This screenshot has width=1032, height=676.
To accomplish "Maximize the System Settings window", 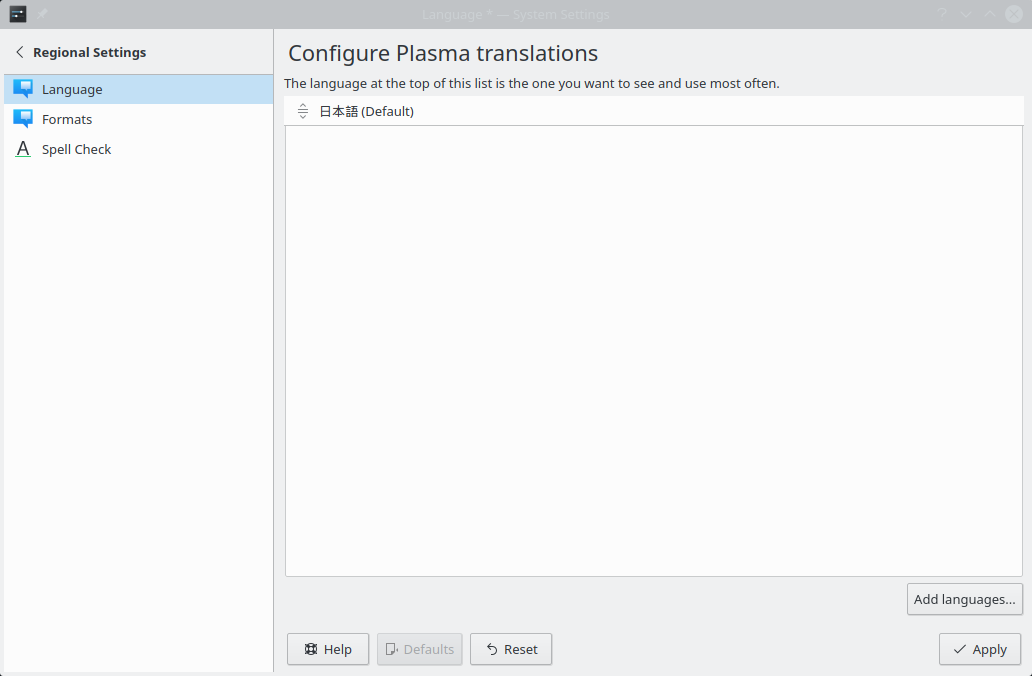I will click(x=990, y=14).
